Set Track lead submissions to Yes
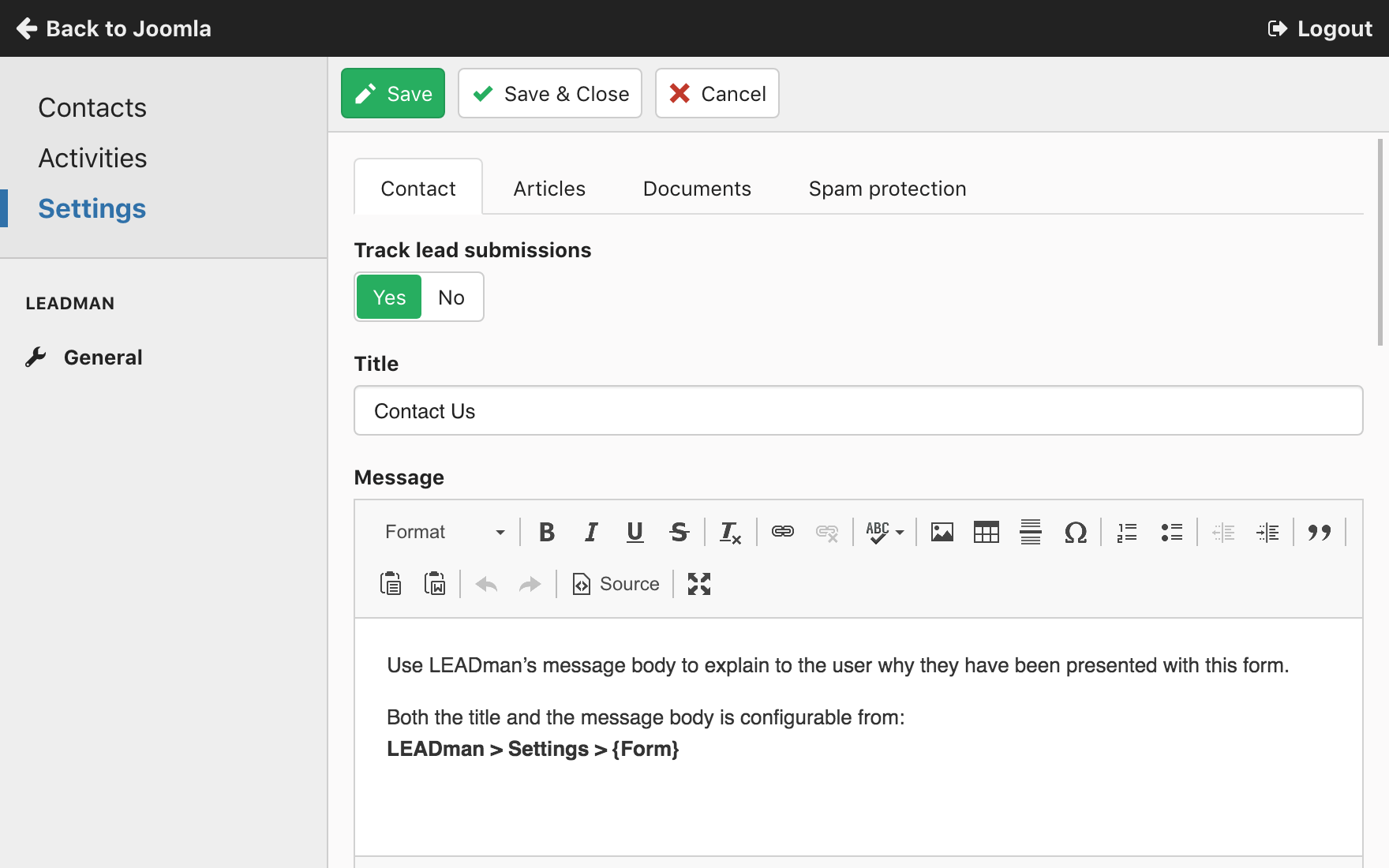The height and width of the screenshot is (868, 1389). tap(389, 297)
